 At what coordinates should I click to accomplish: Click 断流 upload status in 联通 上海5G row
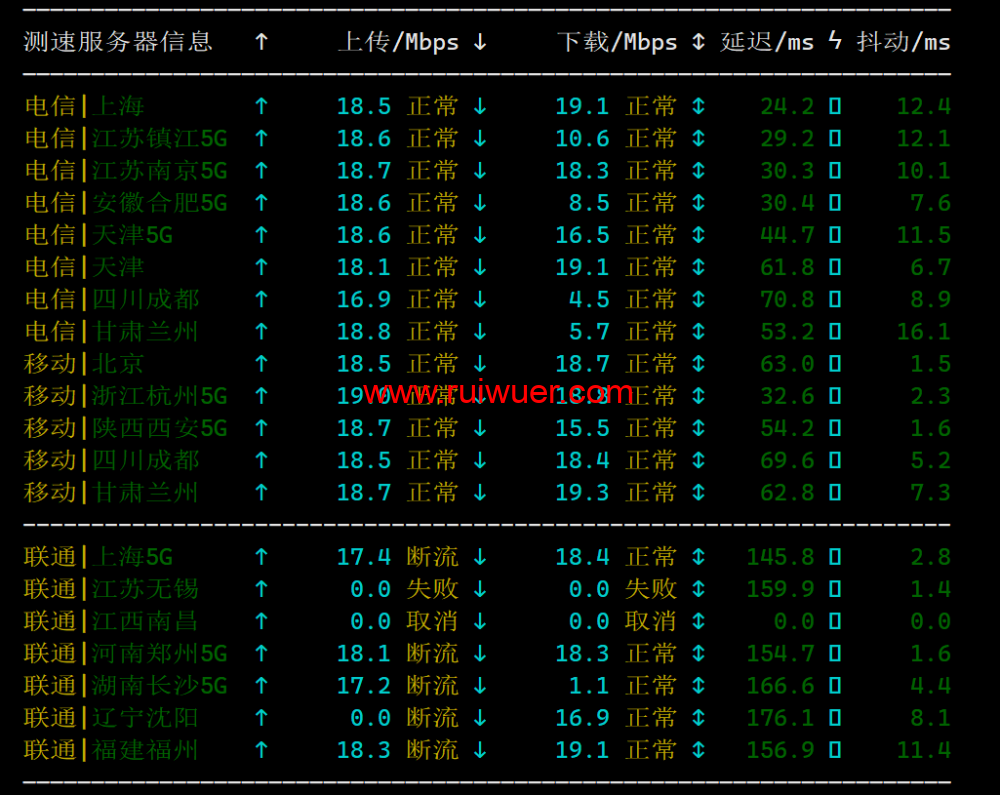click(x=432, y=557)
